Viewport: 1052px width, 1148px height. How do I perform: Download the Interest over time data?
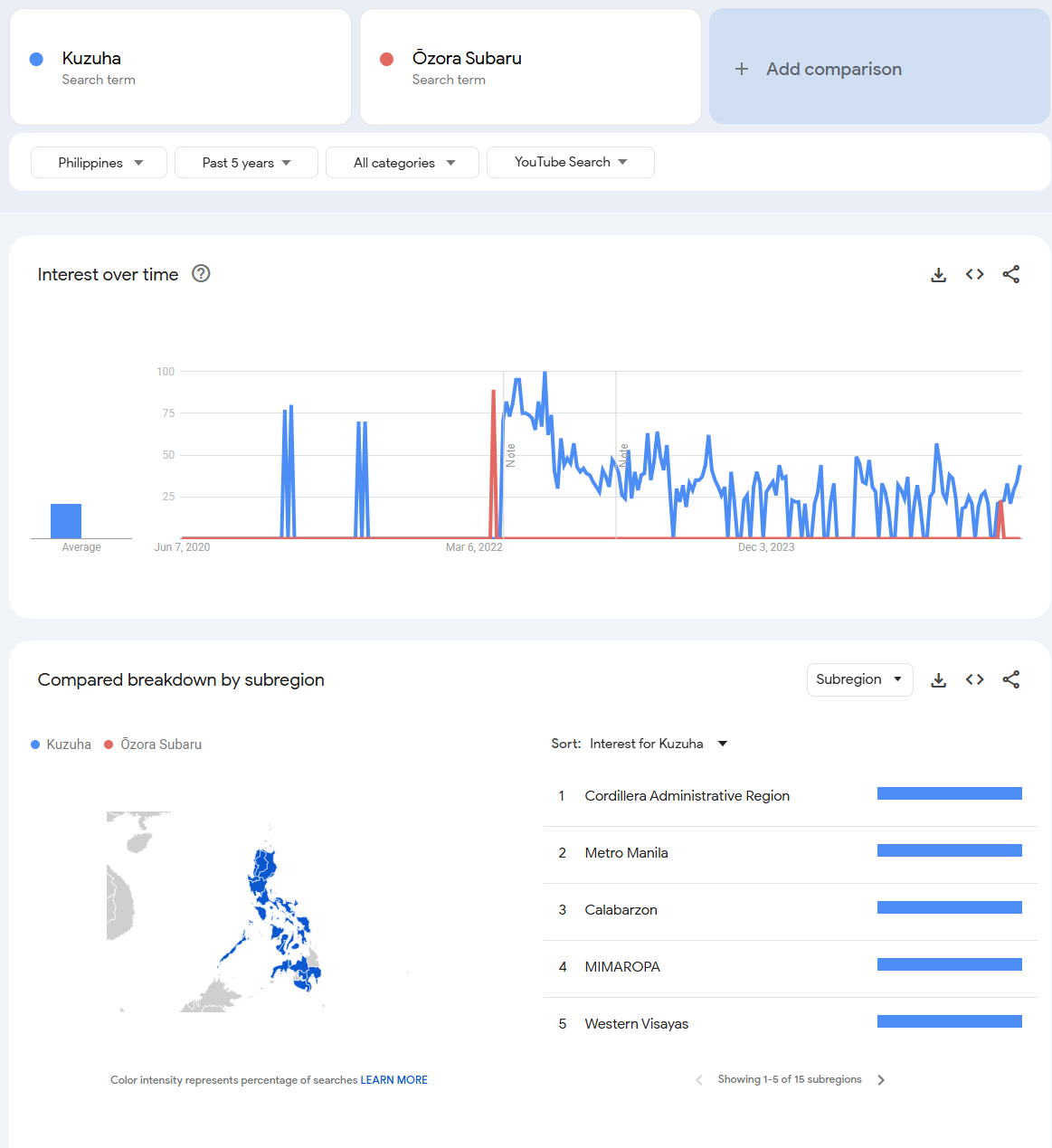point(938,275)
